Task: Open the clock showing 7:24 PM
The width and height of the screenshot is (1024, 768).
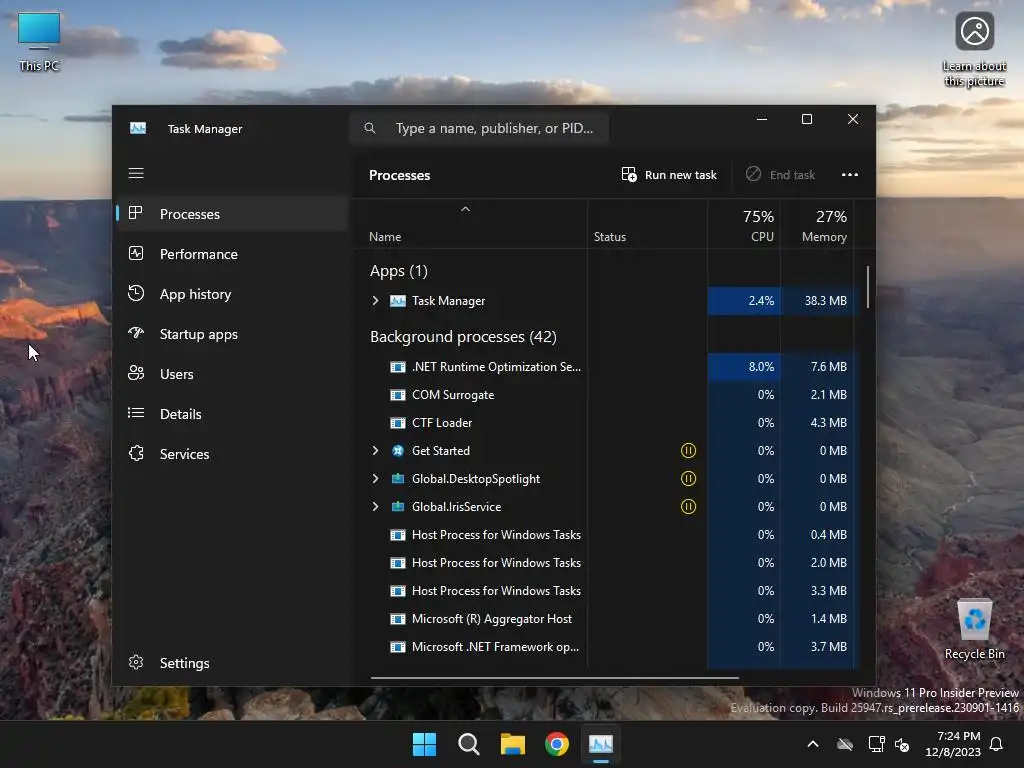Action: tap(953, 744)
